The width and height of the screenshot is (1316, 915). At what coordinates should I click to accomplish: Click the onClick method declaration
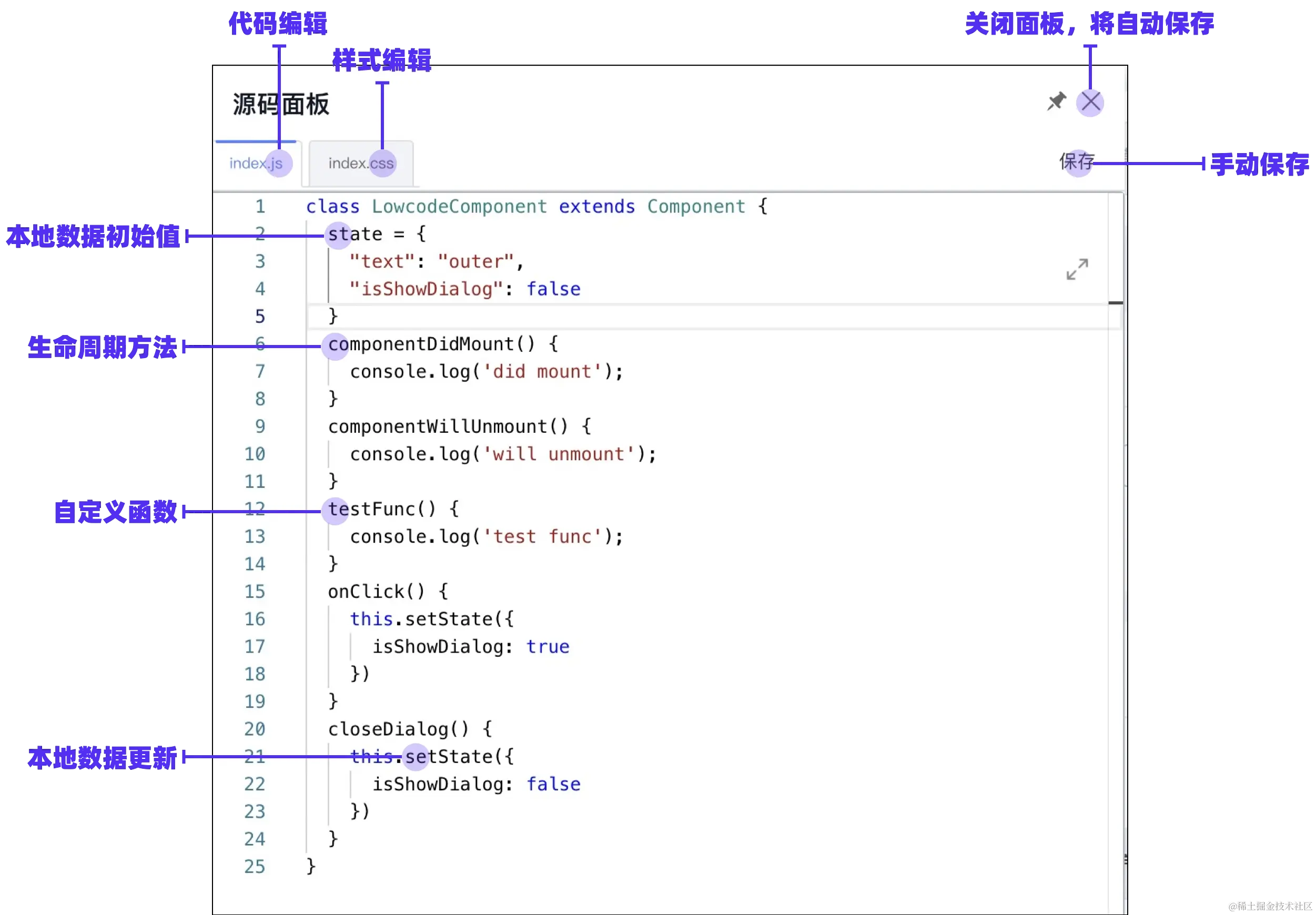366,592
